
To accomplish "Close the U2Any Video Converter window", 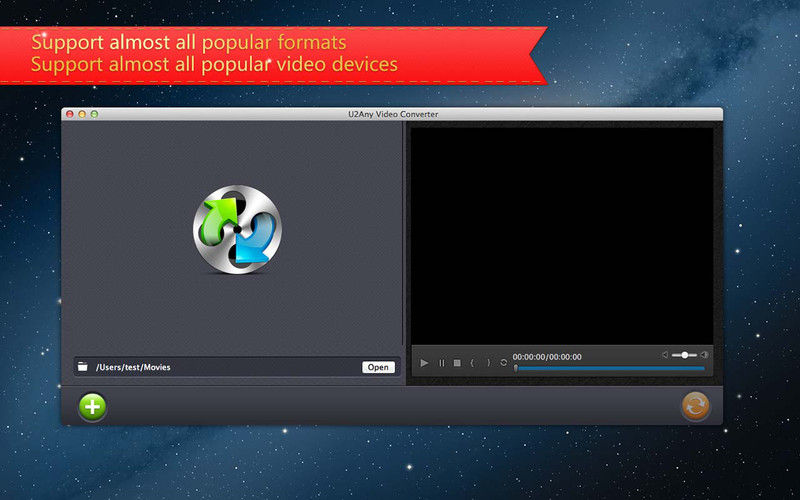I will click(70, 114).
